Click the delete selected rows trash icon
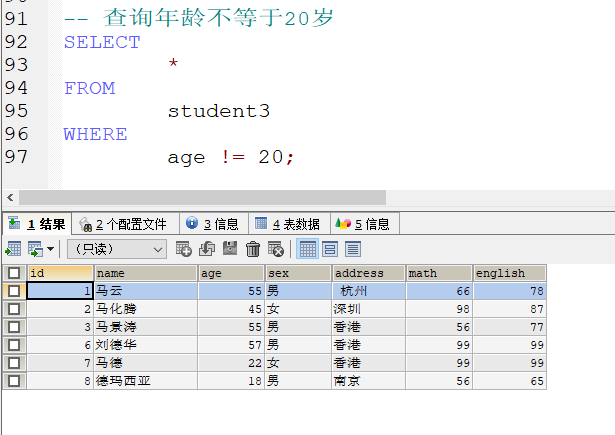 [253, 249]
